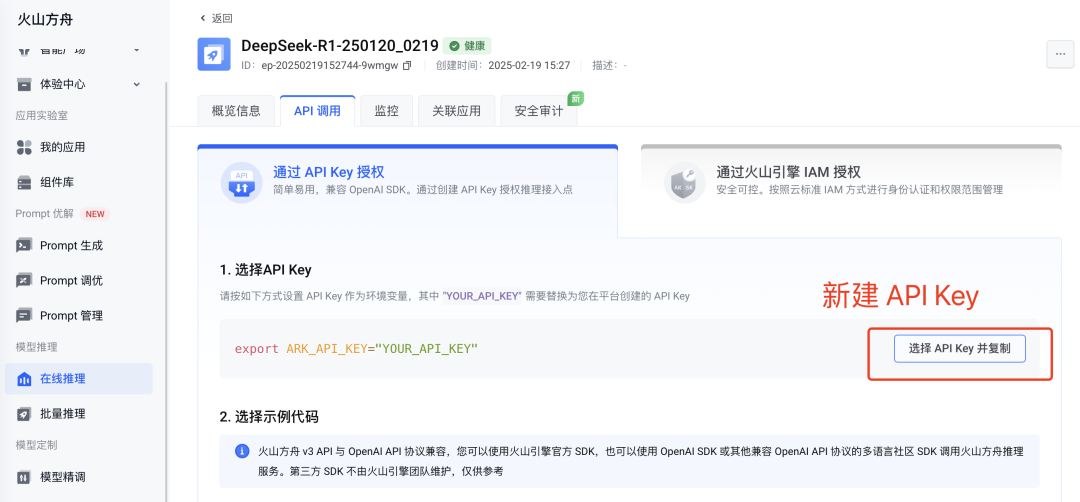The height and width of the screenshot is (502, 1080).
Task: Select the 通过 API Key 授权 card
Action: (408, 190)
